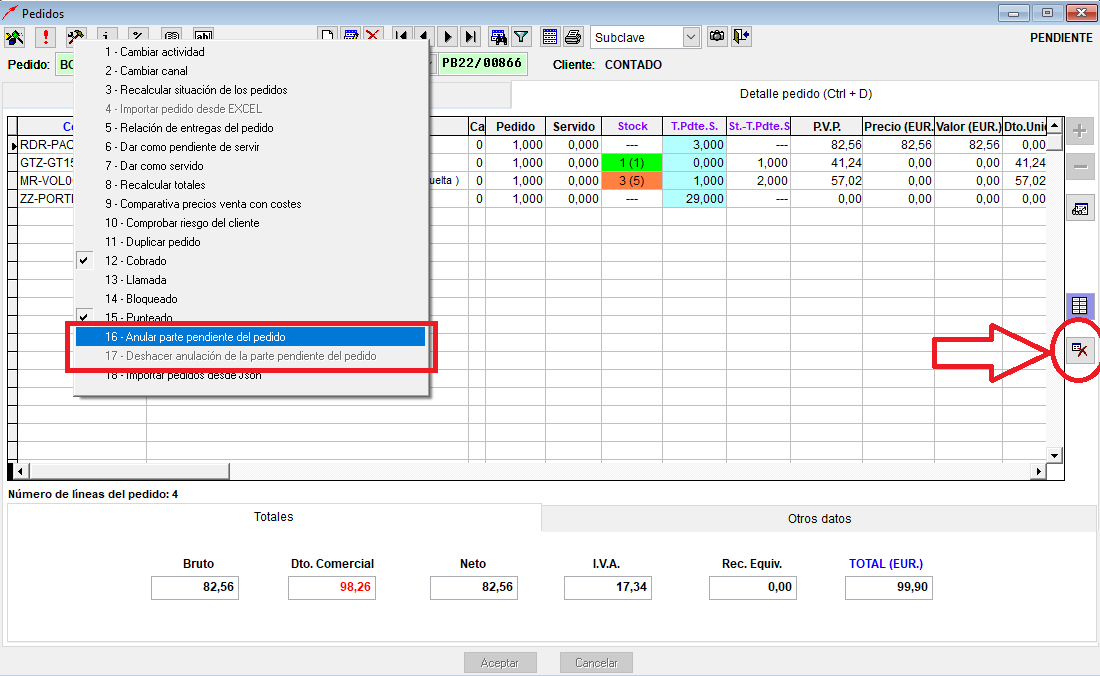Open the 'Otros datos' tab
Screen dimensions: 1100x676
(x=819, y=519)
